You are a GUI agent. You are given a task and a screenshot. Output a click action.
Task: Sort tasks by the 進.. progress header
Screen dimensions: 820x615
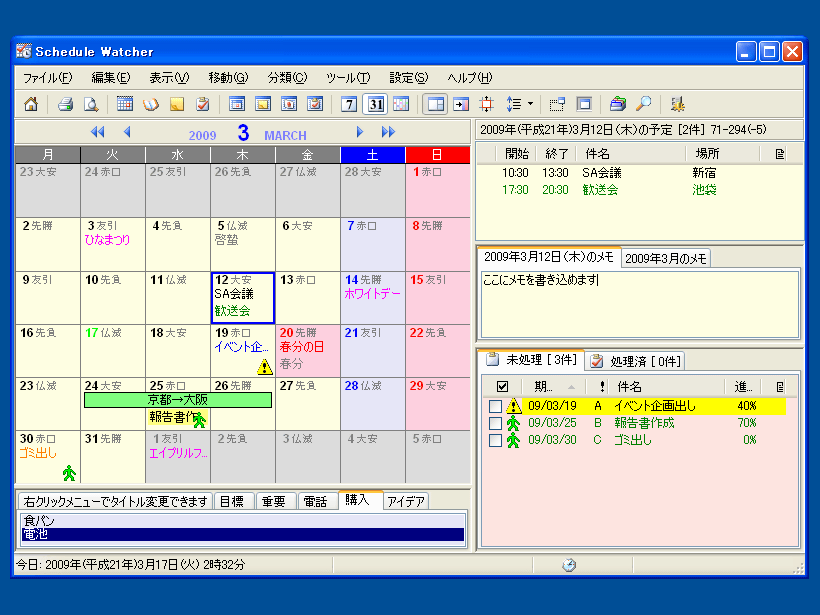pos(743,386)
